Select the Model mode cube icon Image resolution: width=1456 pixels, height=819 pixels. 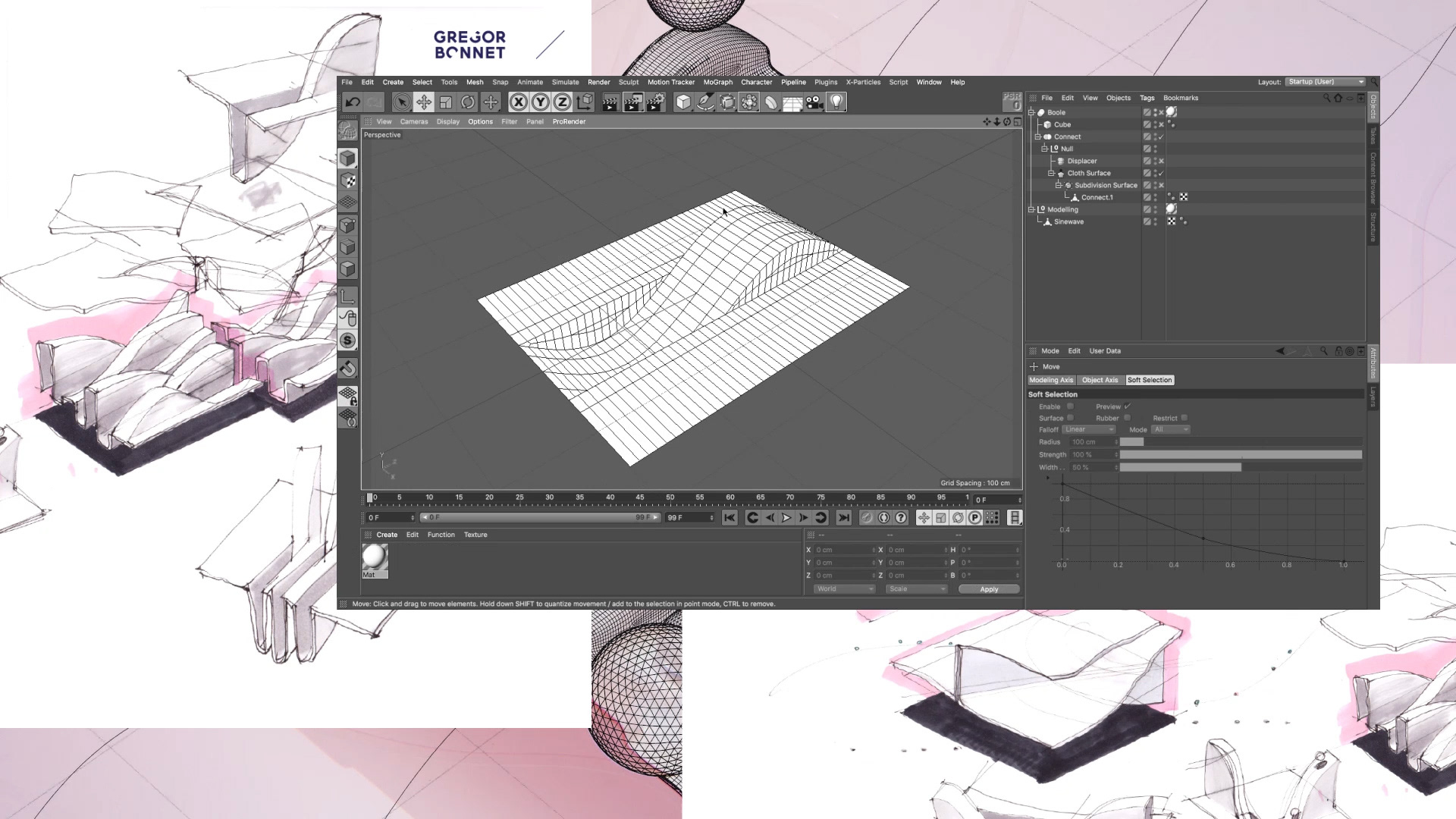[347, 158]
